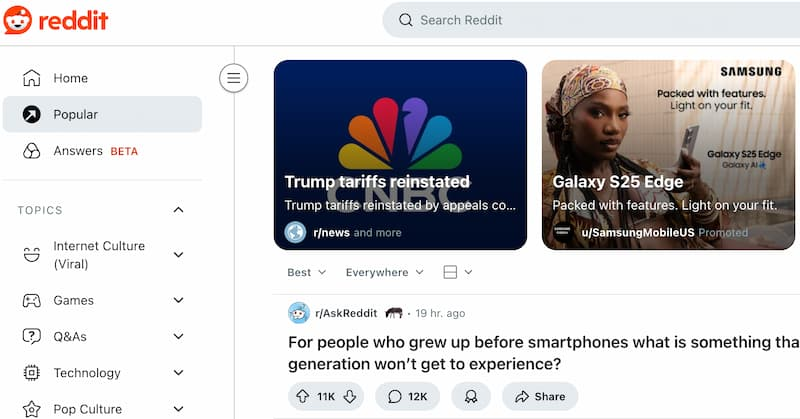Upvote the AskReddit post
This screenshot has height=419, width=800.
tap(302, 397)
